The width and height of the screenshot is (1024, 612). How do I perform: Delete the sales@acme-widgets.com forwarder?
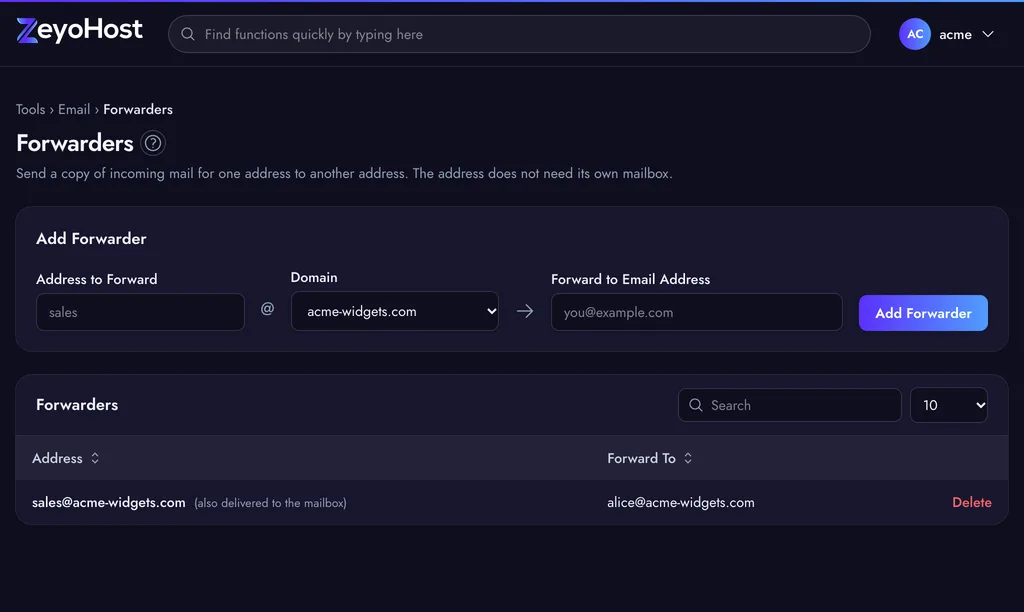pyautogui.click(x=972, y=502)
